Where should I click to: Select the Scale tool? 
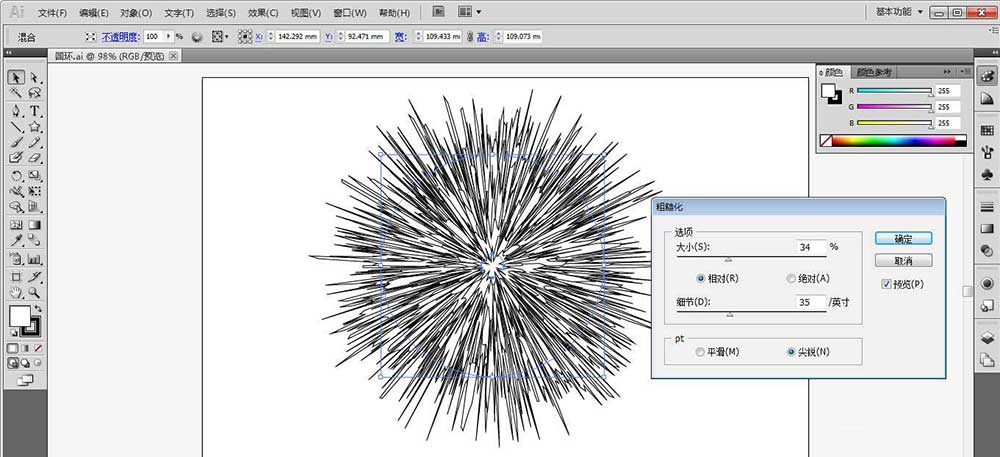[x=34, y=176]
